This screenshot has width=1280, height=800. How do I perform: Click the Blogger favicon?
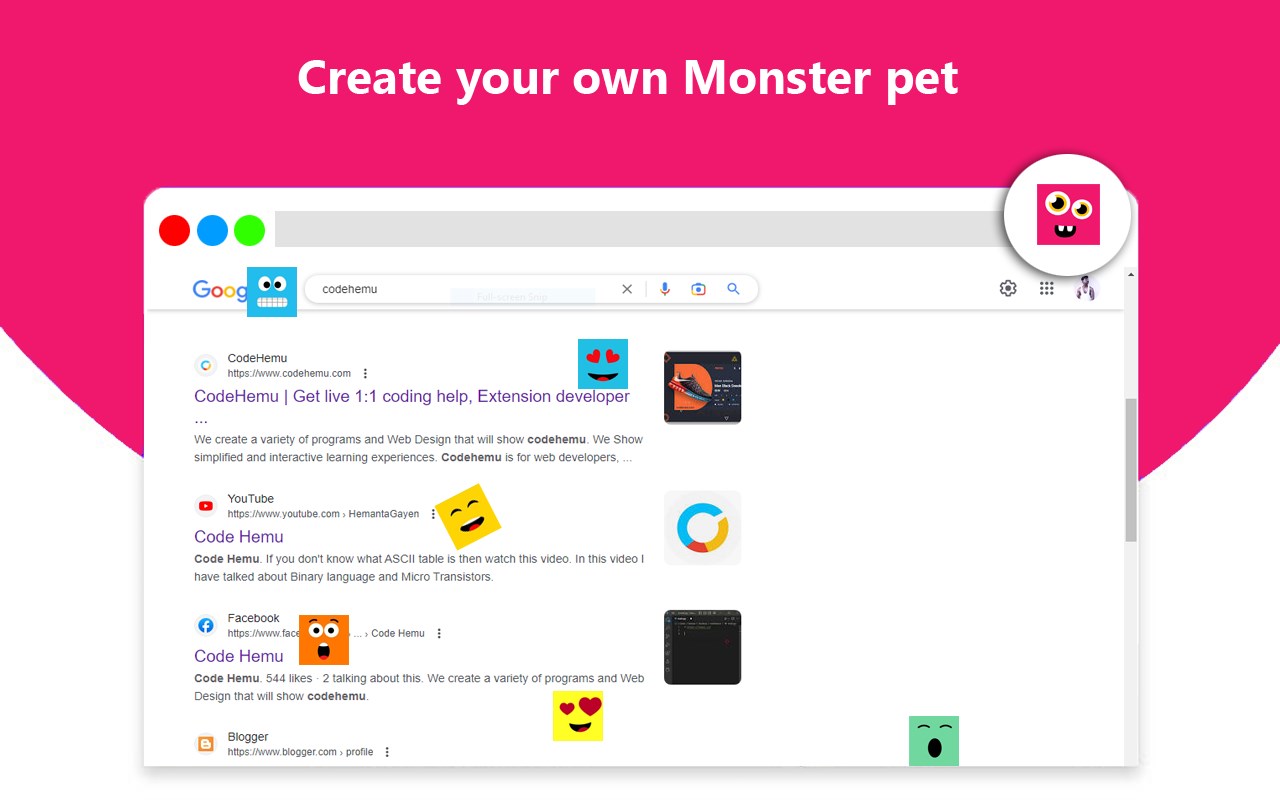[206, 744]
